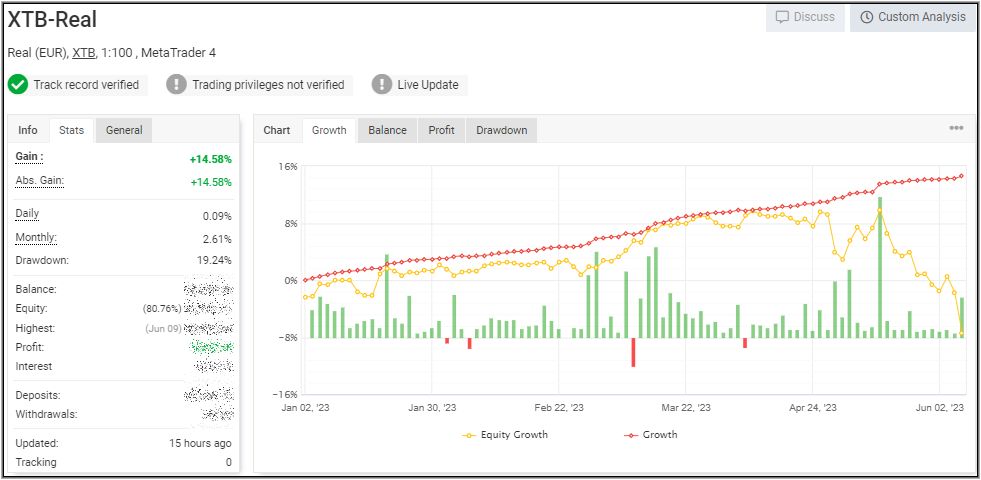Click the underlined Gain label
This screenshot has height=480, width=981.
click(29, 157)
